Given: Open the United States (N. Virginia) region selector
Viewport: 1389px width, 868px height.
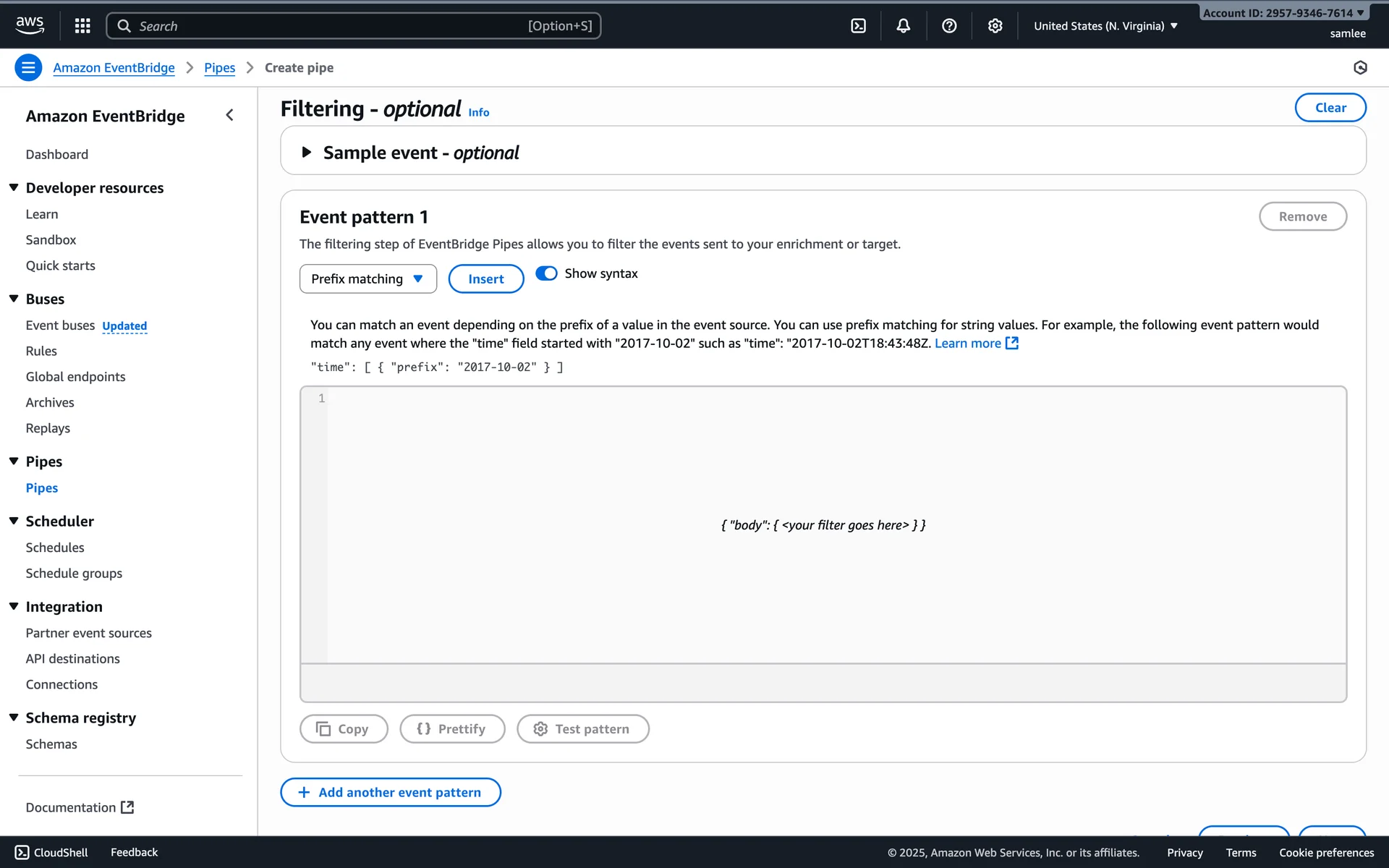Looking at the screenshot, I should (1105, 26).
